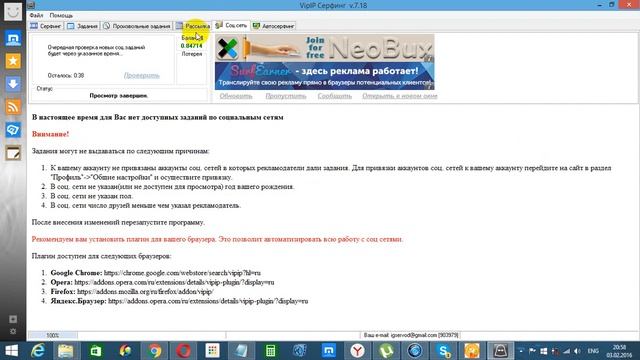Click Открыть в новом окне link
This screenshot has width=640, height=360.
(400, 96)
